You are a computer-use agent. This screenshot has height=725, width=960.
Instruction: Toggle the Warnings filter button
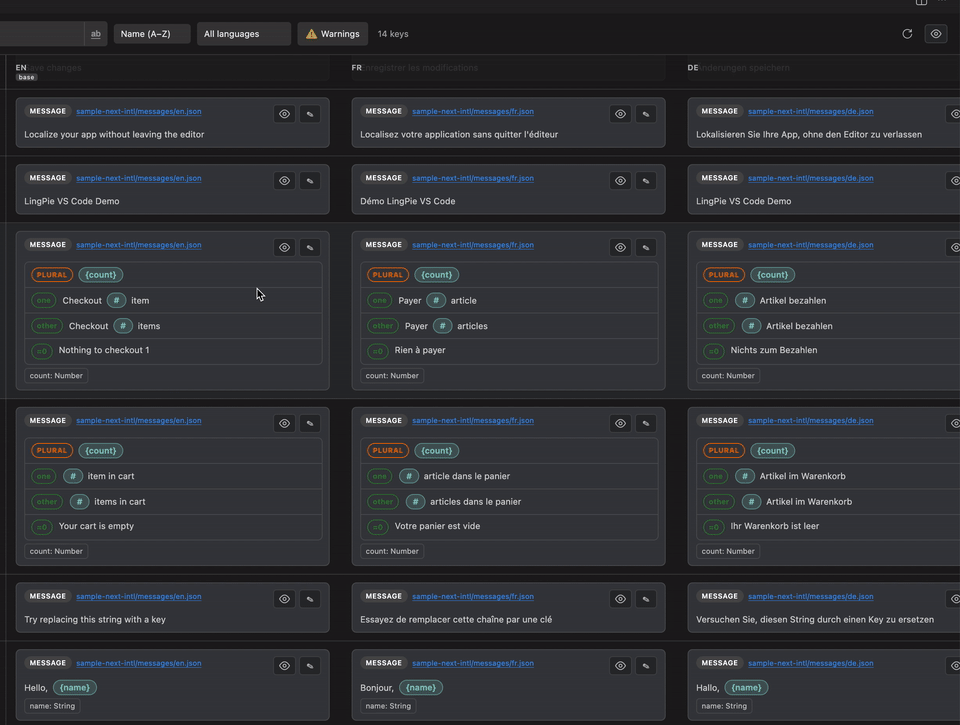[x=332, y=34]
